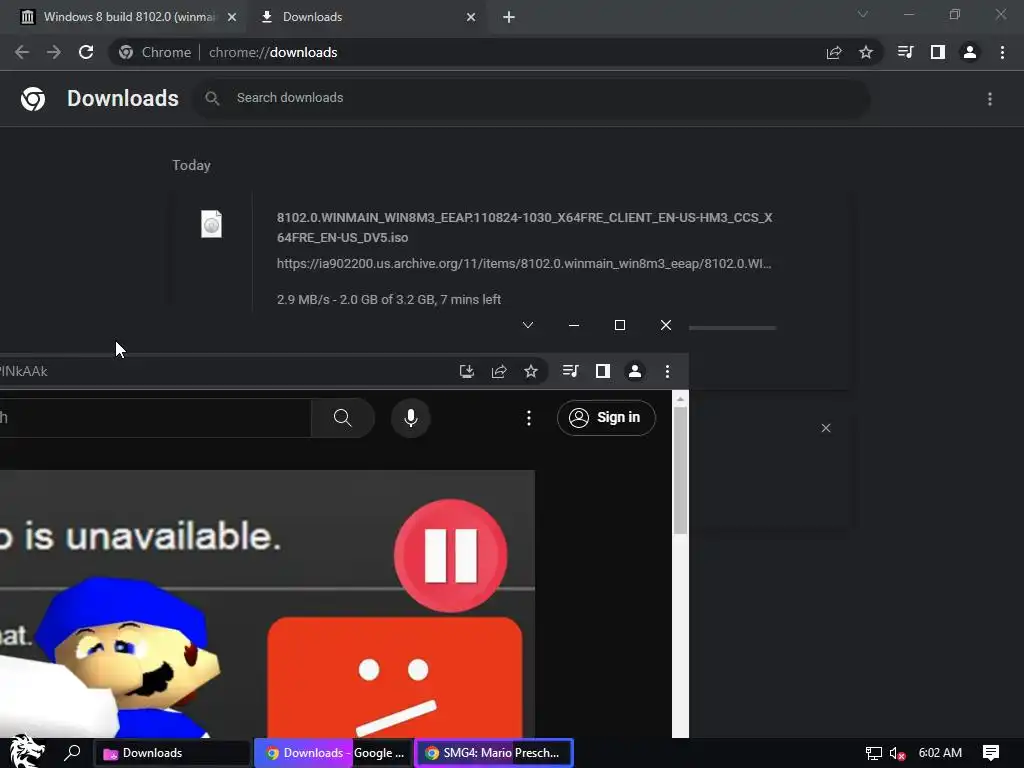Select the Downloads browser tab
1024x768 pixels.
point(366,17)
